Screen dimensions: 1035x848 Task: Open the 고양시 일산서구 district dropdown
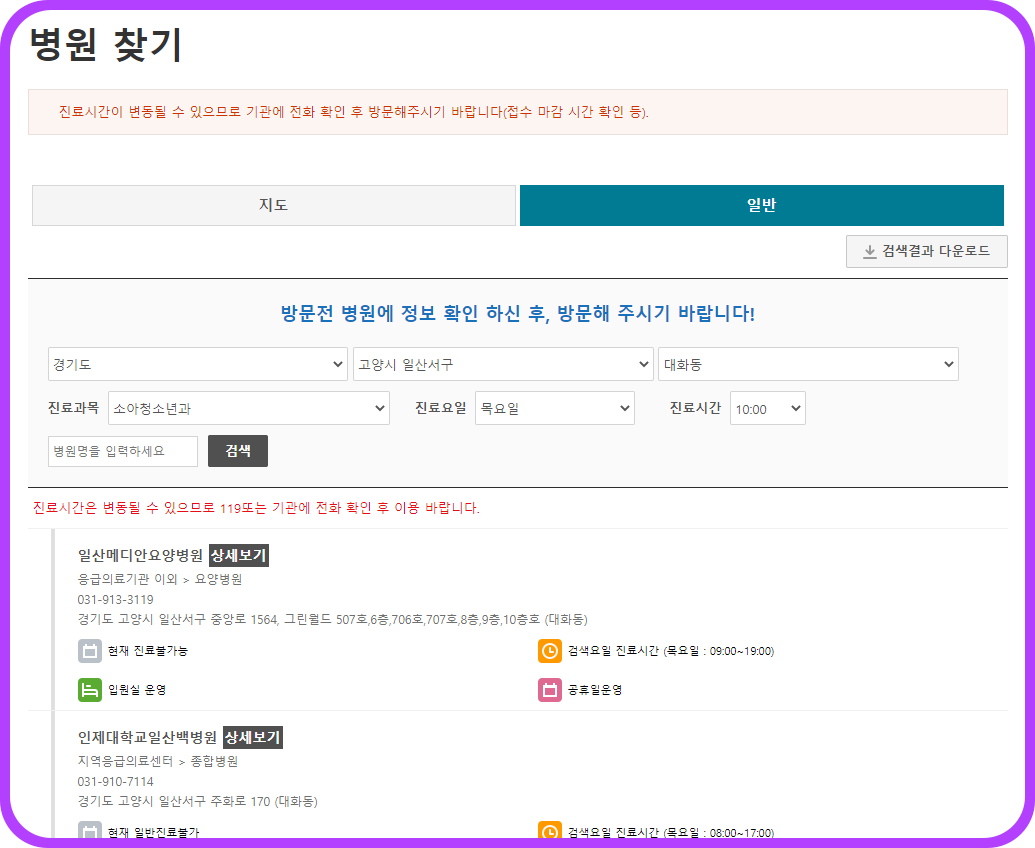(x=503, y=364)
